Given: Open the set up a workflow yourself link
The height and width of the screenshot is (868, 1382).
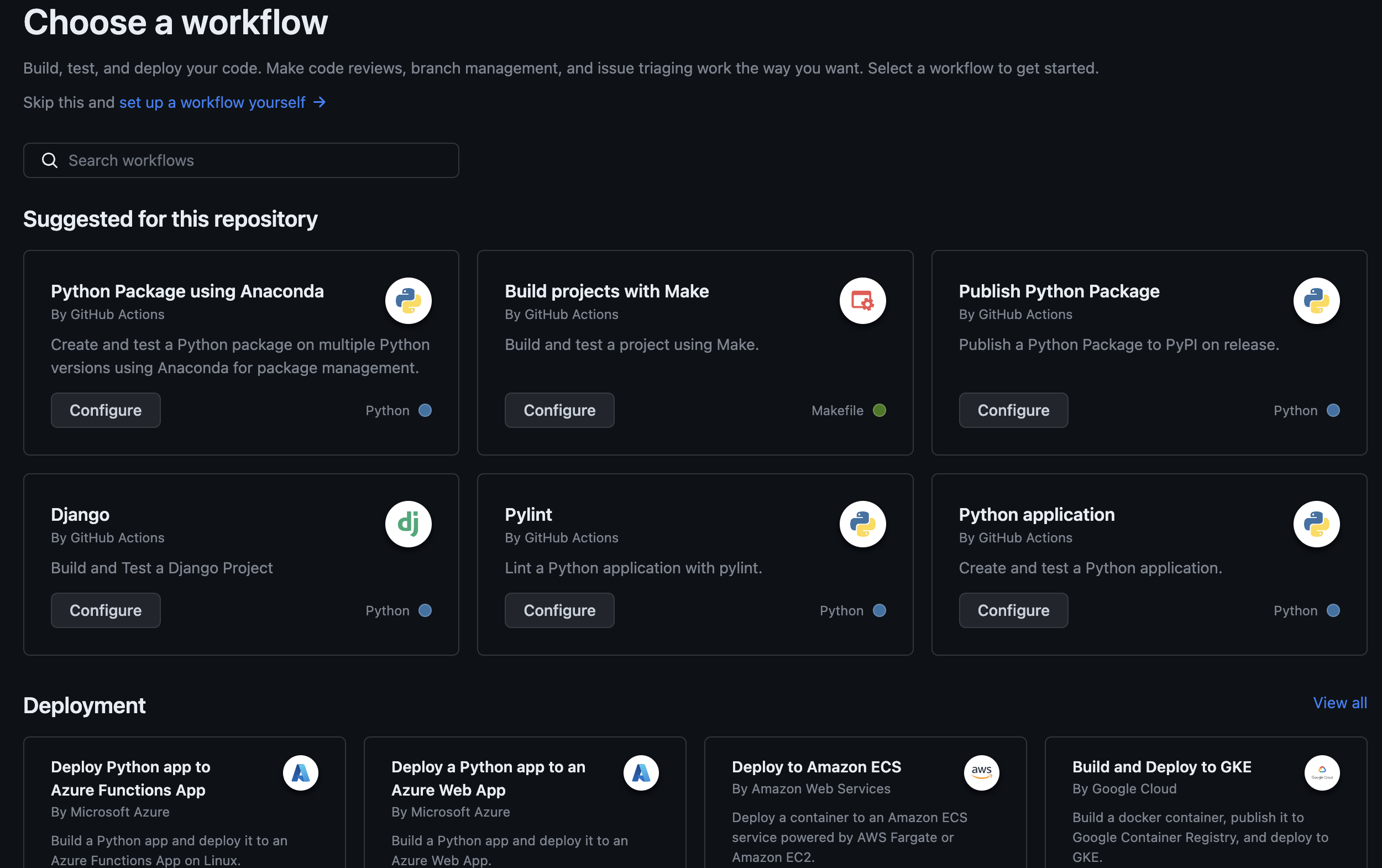Looking at the screenshot, I should click(213, 102).
